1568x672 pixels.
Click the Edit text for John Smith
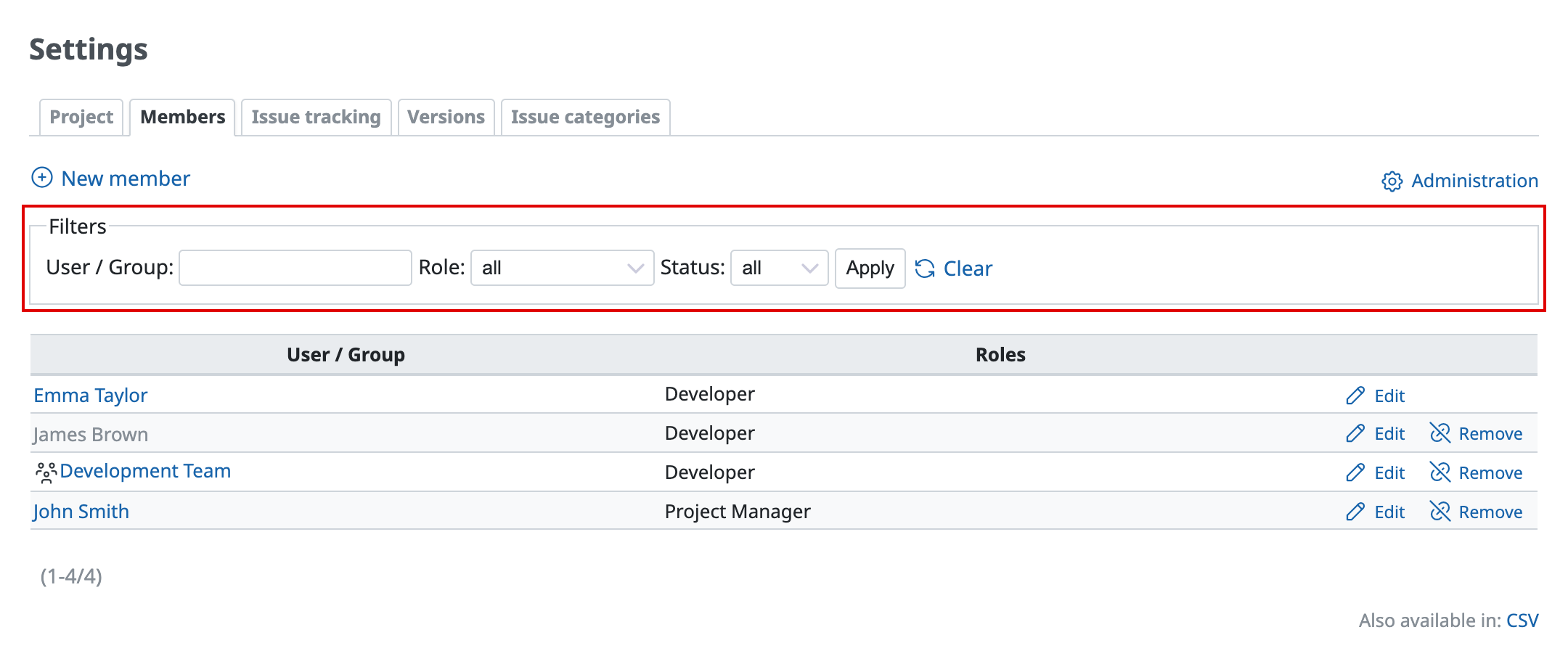[1389, 512]
